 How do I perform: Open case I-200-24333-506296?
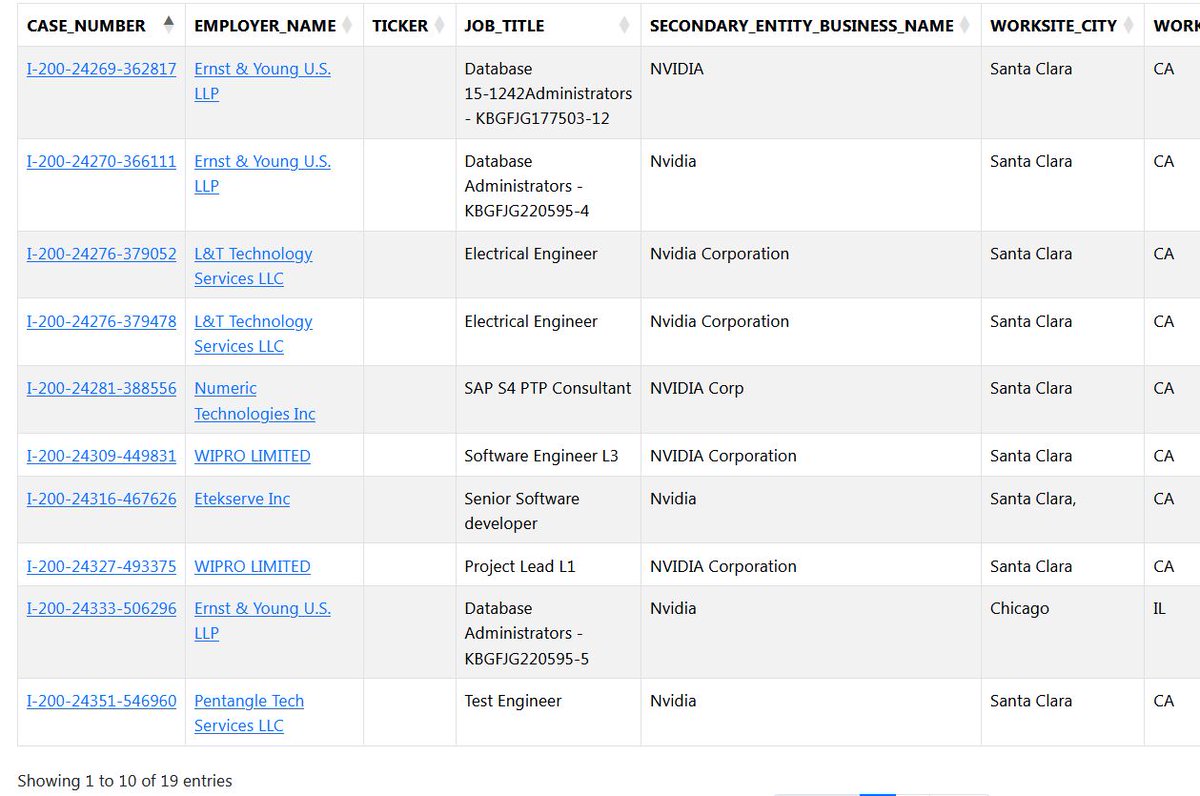pos(101,608)
